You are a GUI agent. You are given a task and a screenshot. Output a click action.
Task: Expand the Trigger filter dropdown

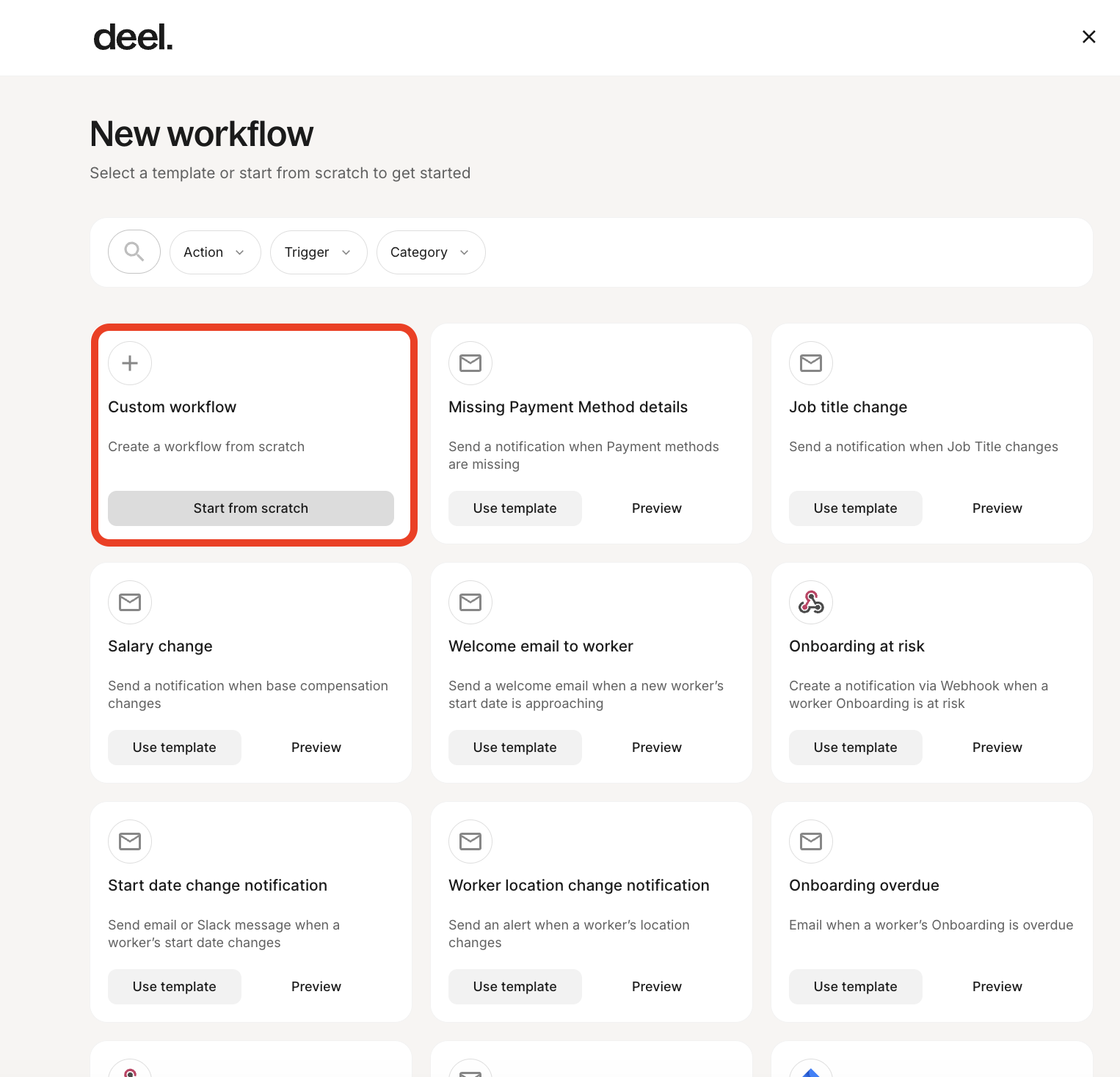[318, 252]
